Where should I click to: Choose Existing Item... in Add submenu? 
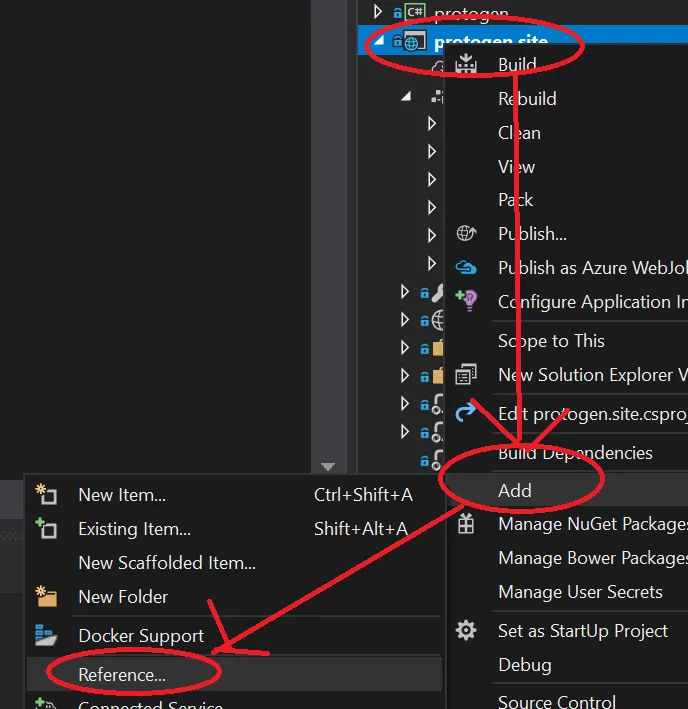tap(134, 529)
